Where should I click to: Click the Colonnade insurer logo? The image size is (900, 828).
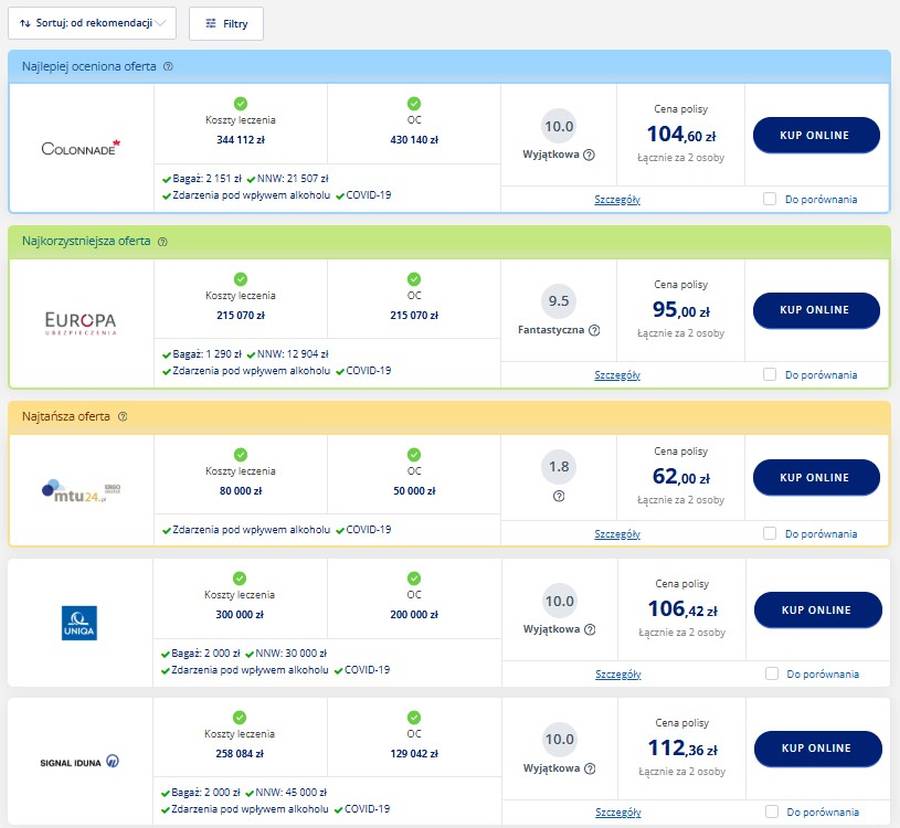[x=81, y=148]
